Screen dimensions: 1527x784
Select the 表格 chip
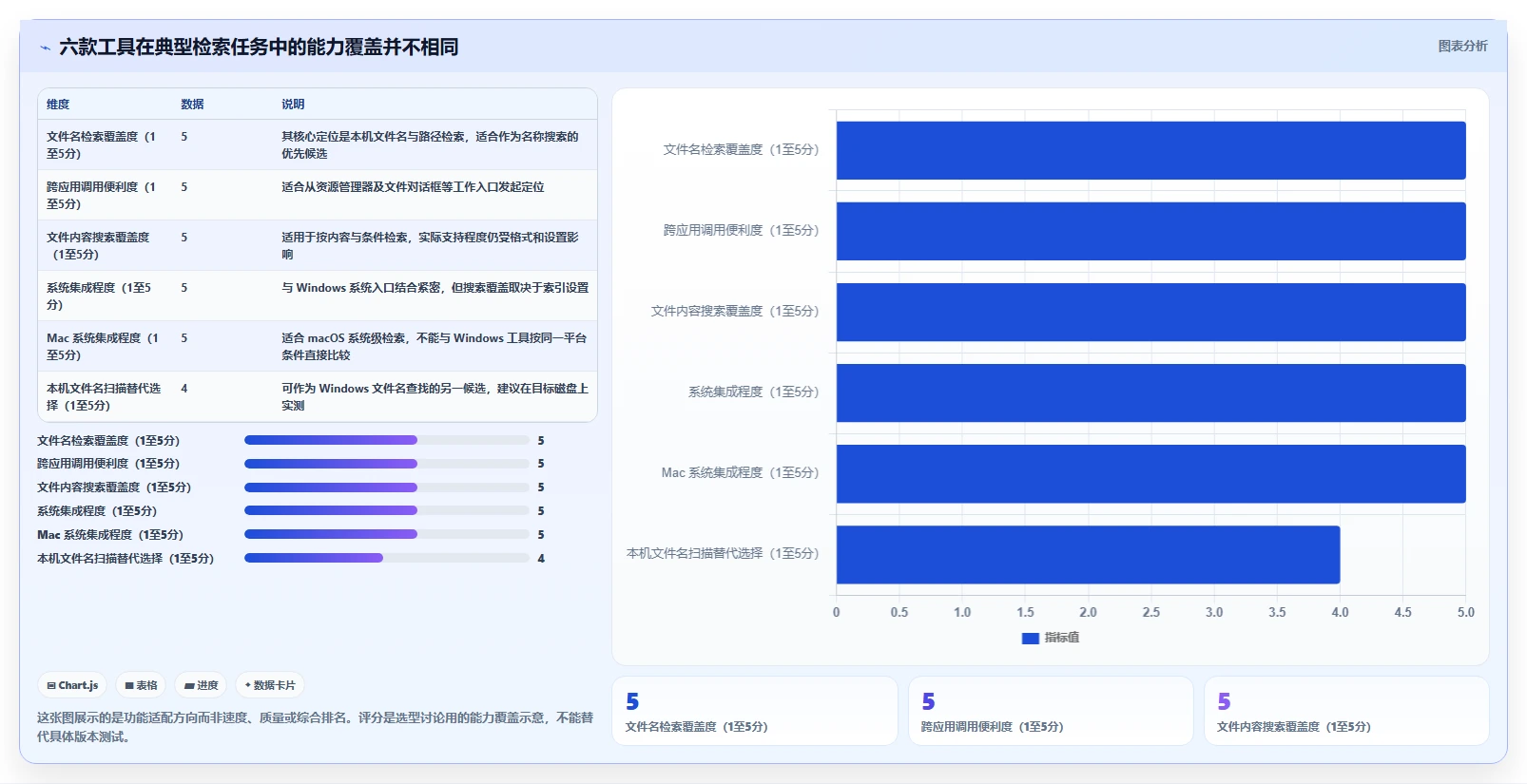coord(141,685)
